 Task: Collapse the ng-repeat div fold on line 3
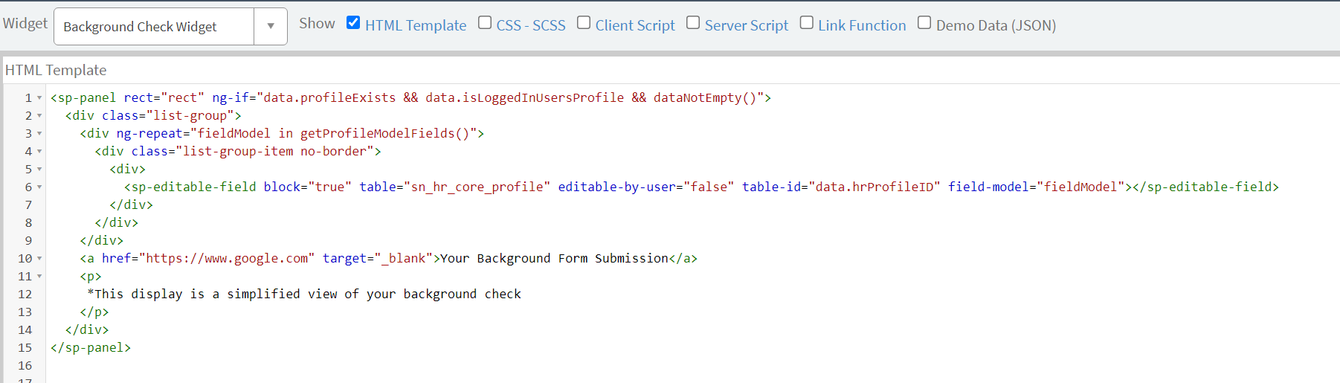coord(39,134)
